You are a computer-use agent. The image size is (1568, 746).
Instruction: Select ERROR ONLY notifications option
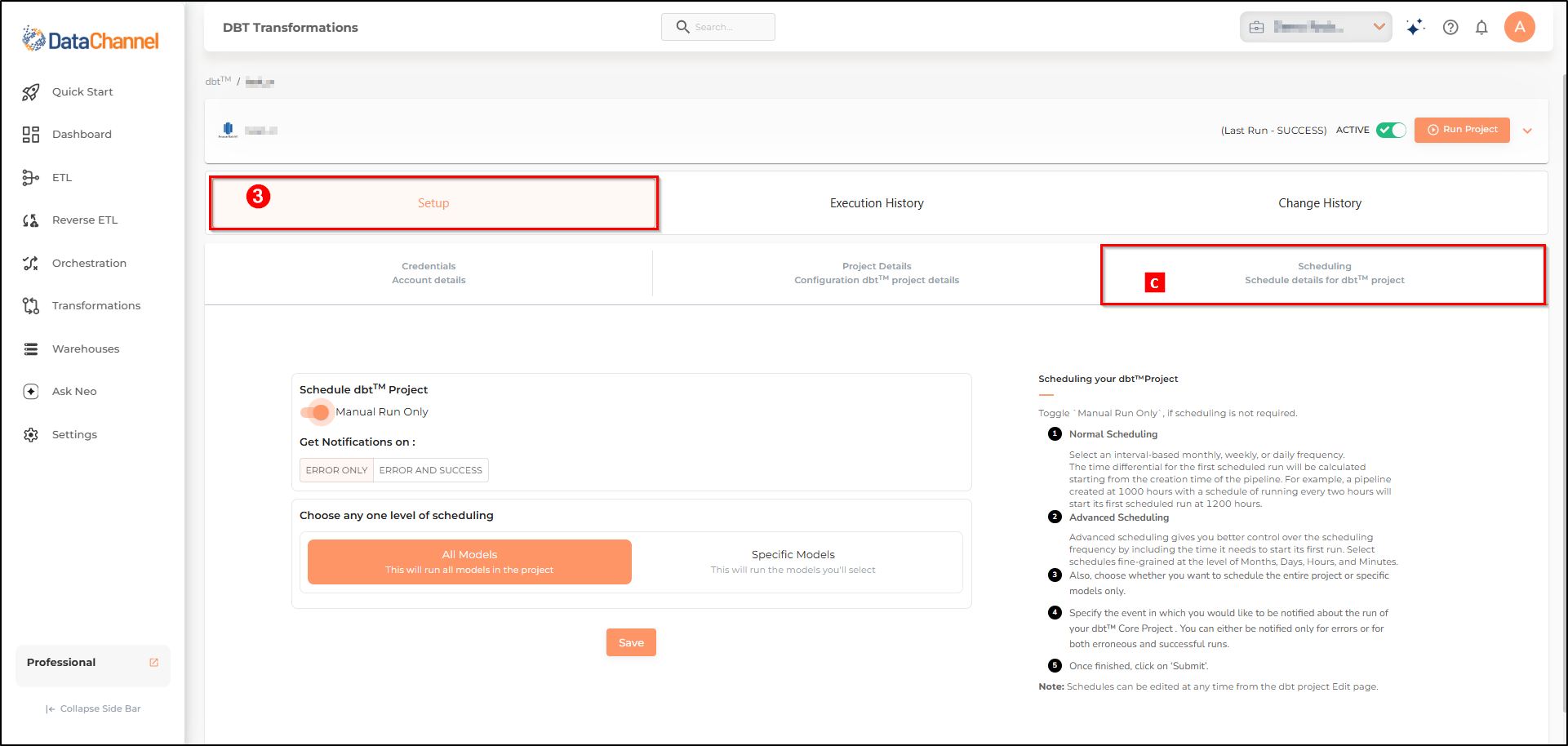[336, 470]
